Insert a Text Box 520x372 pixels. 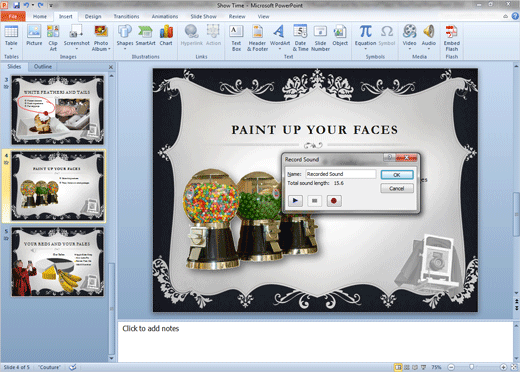pos(236,37)
